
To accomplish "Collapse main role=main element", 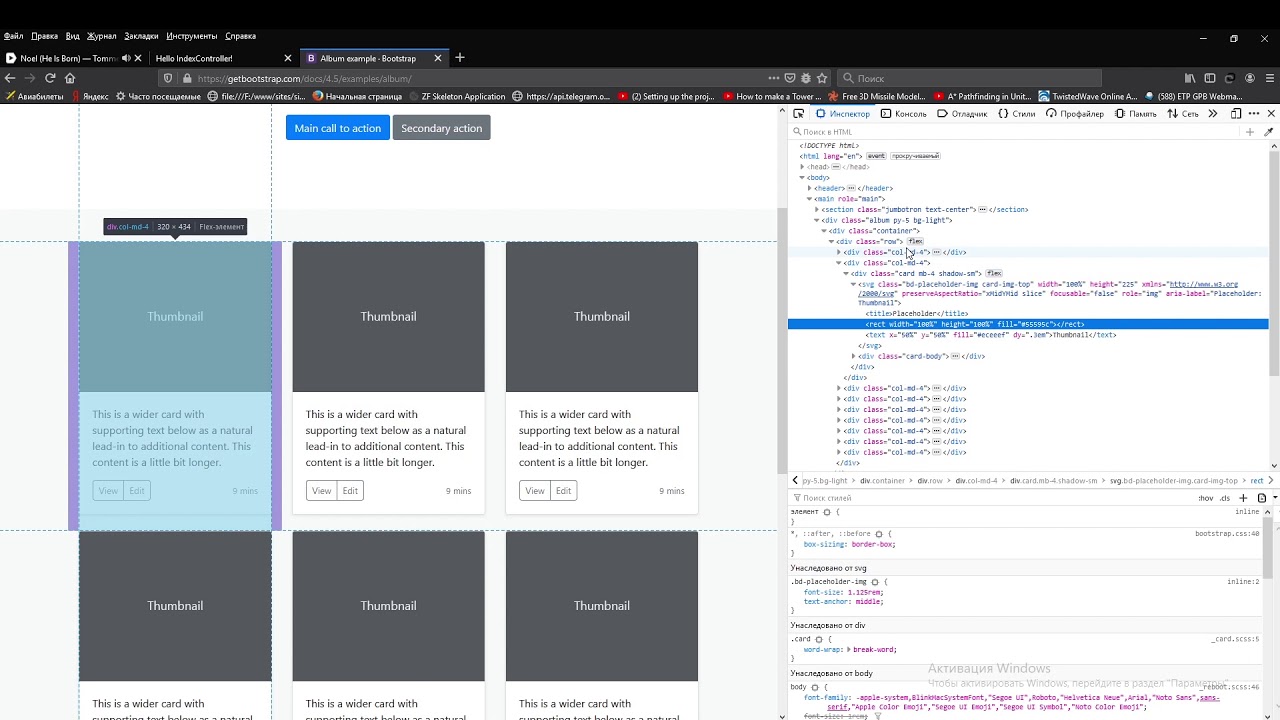I will click(x=810, y=199).
